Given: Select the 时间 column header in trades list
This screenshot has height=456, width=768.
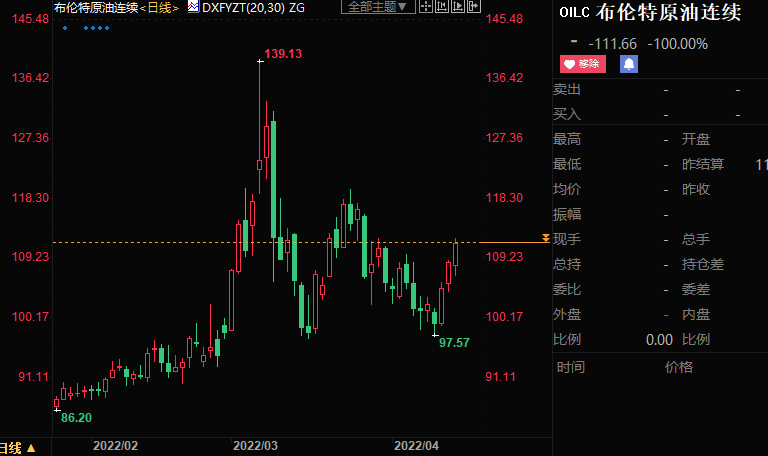Looking at the screenshot, I should point(570,367).
